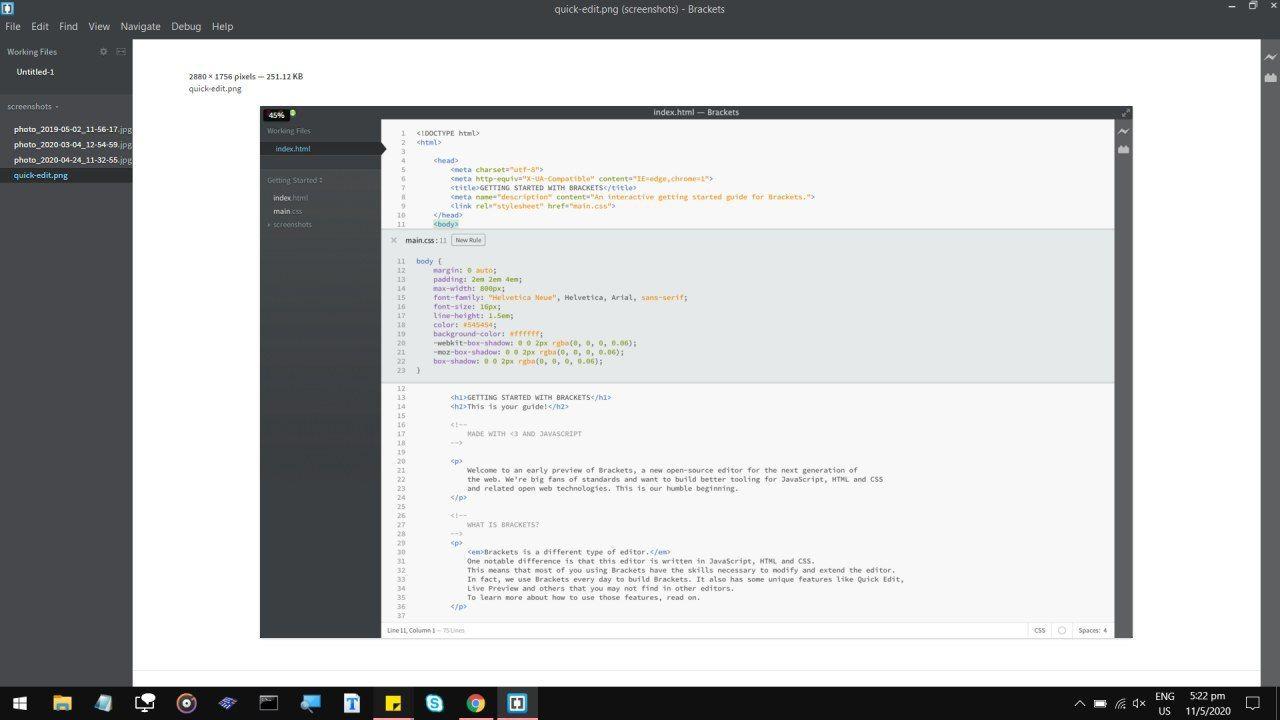Click the muted volume tray icon
The height and width of the screenshot is (720, 1280).
click(x=1138, y=703)
